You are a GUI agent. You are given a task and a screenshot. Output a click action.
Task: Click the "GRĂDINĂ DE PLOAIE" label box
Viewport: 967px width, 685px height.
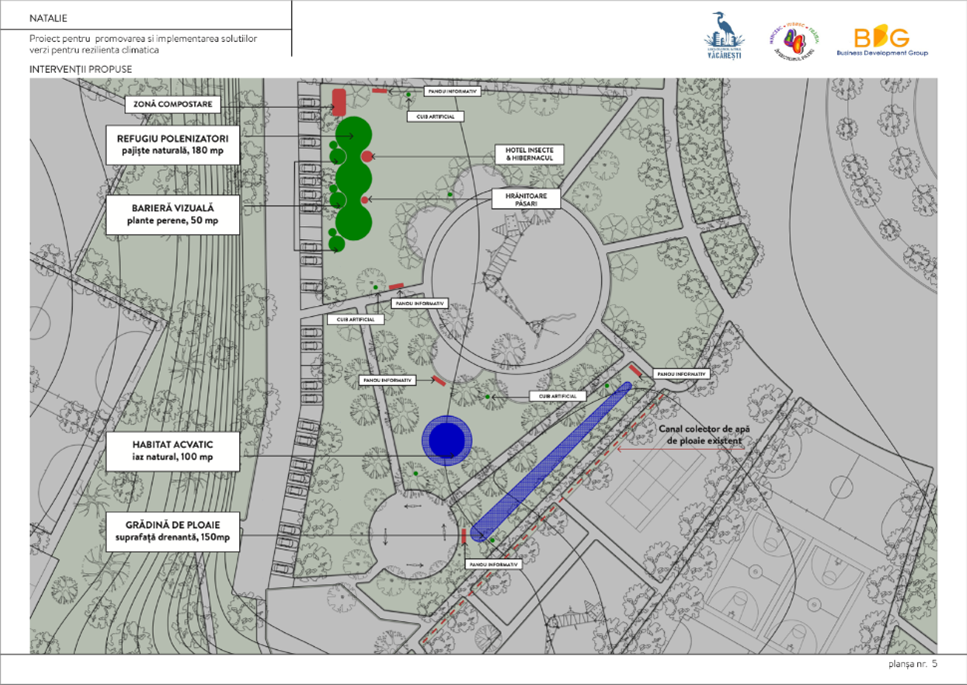173,531
